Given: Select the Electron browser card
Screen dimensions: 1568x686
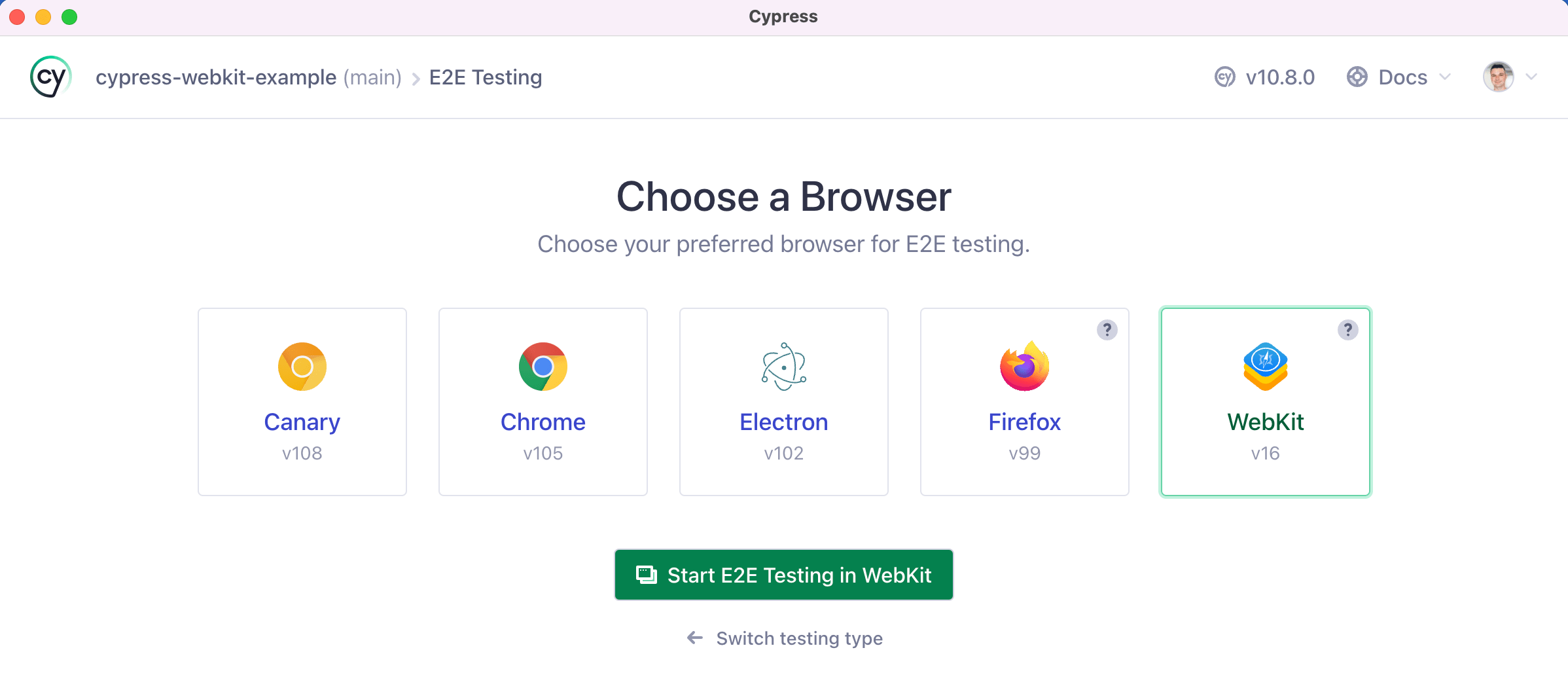Looking at the screenshot, I should click(x=783, y=401).
